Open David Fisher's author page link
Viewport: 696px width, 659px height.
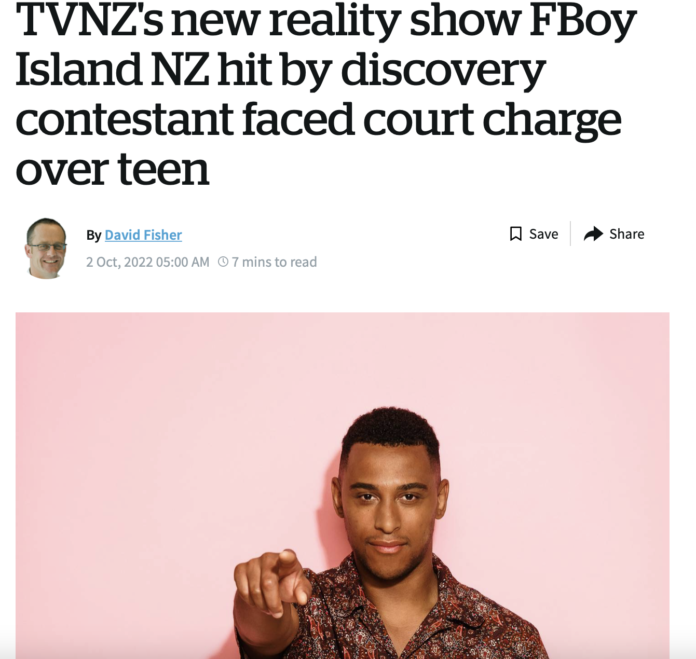coord(143,235)
